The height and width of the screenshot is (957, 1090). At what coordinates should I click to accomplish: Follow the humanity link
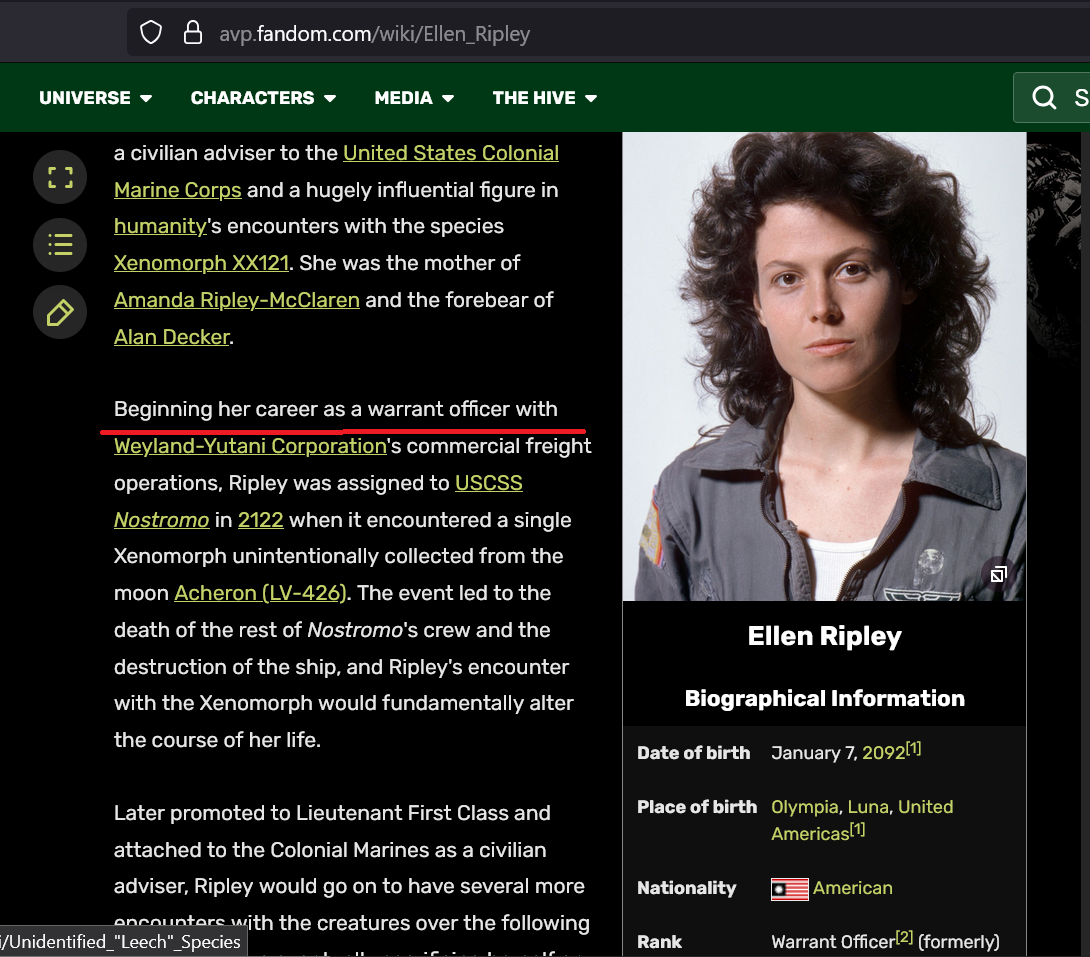pyautogui.click(x=161, y=226)
